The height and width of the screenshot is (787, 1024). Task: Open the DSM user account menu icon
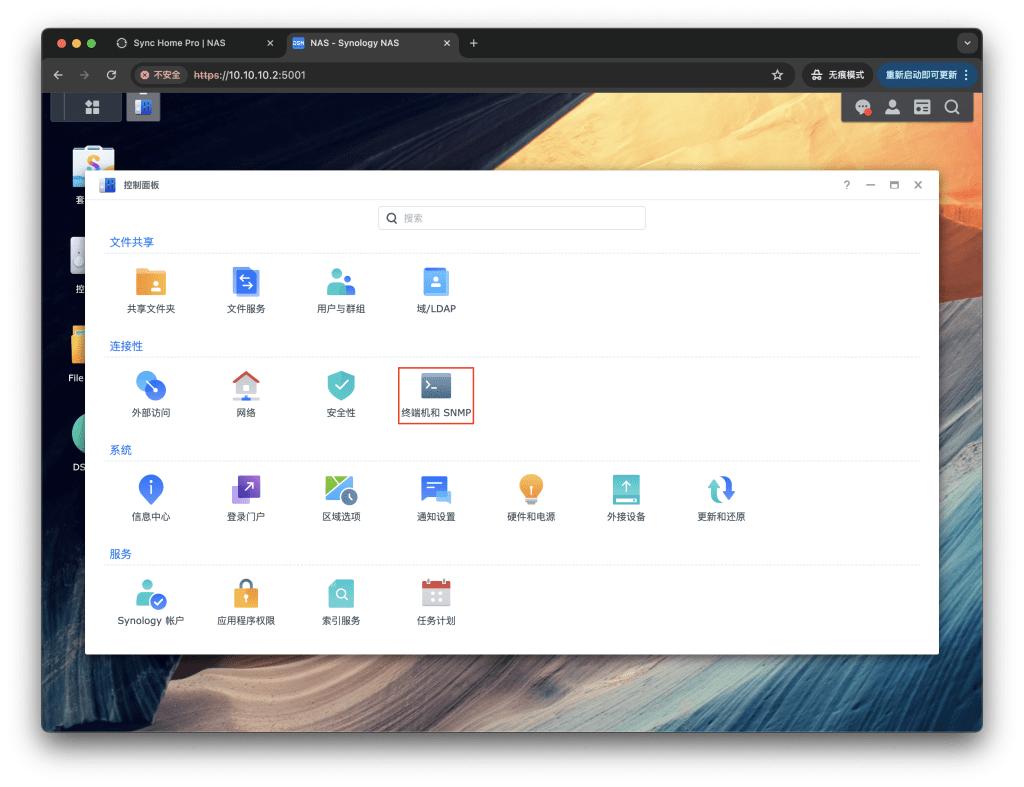(892, 107)
